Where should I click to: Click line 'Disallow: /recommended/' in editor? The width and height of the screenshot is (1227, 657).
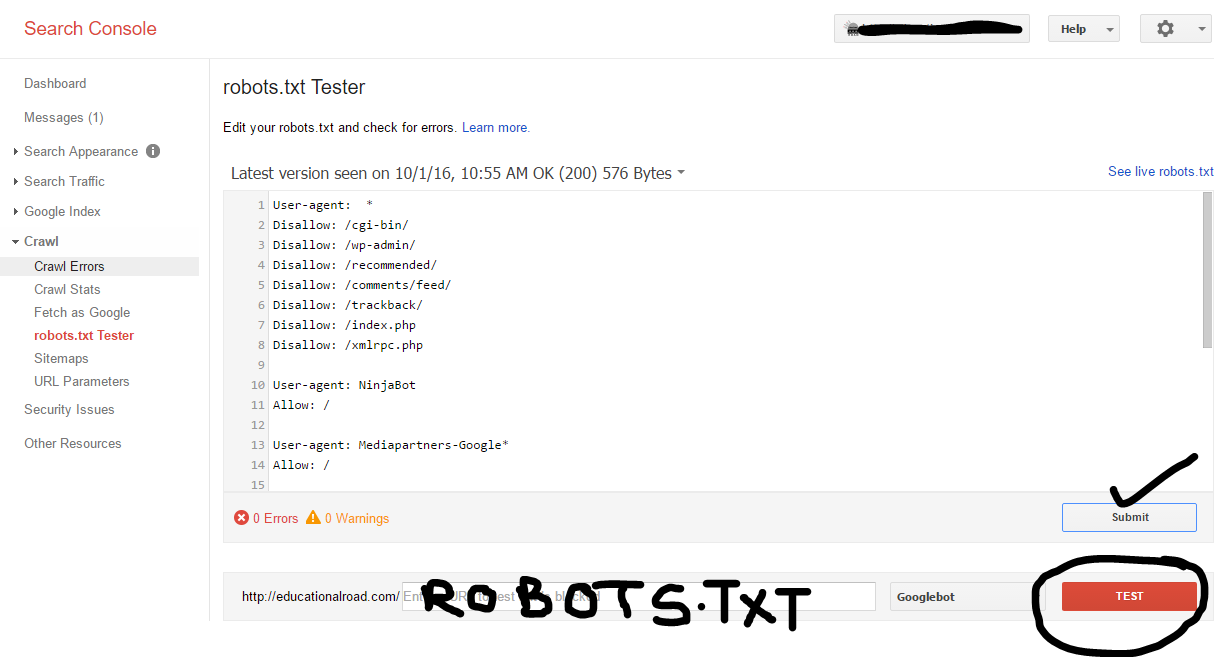click(x=354, y=265)
